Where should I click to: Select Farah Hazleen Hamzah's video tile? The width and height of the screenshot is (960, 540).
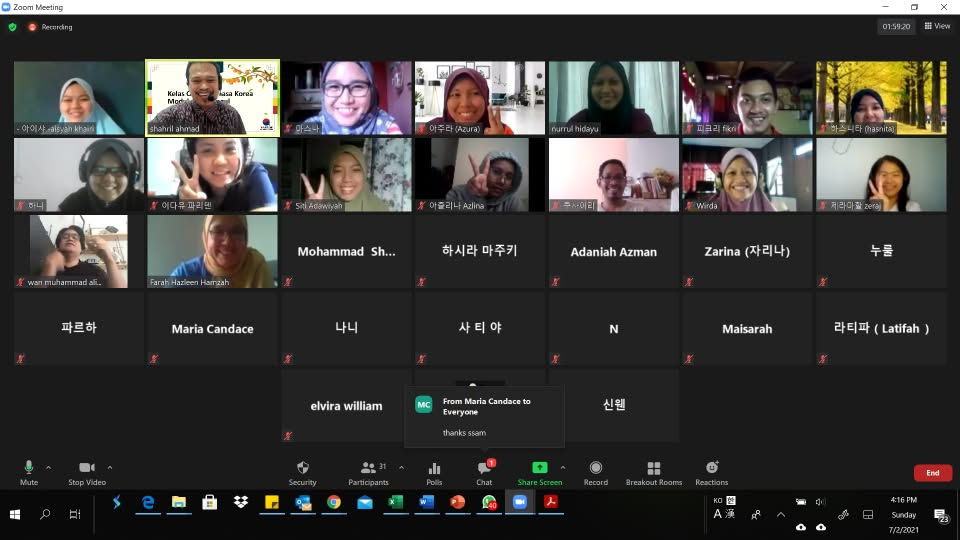point(212,251)
